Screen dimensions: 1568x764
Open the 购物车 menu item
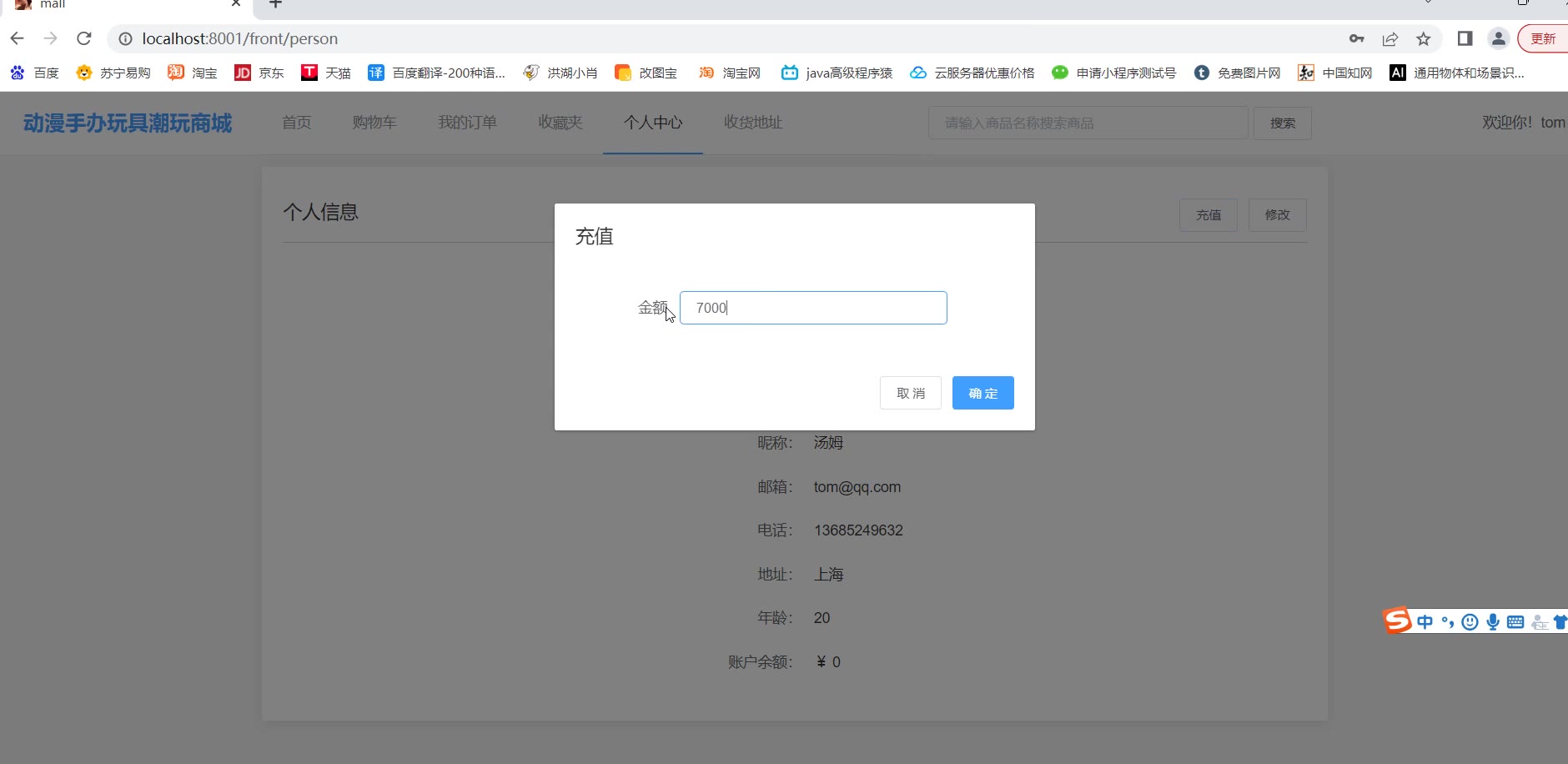click(x=374, y=123)
